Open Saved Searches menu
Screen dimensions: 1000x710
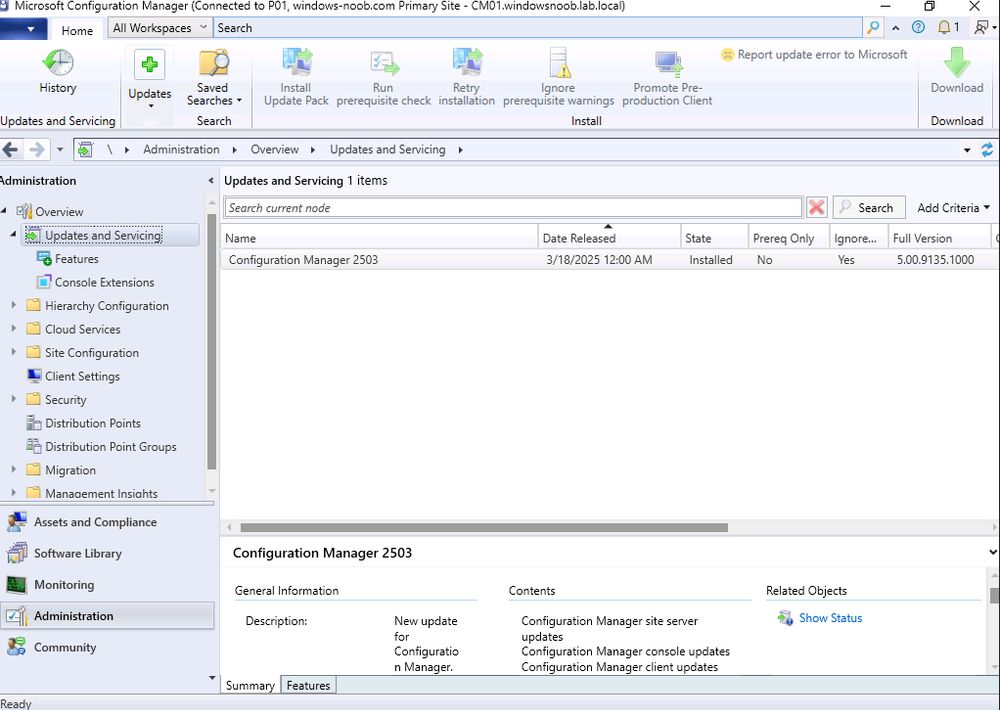(x=214, y=78)
